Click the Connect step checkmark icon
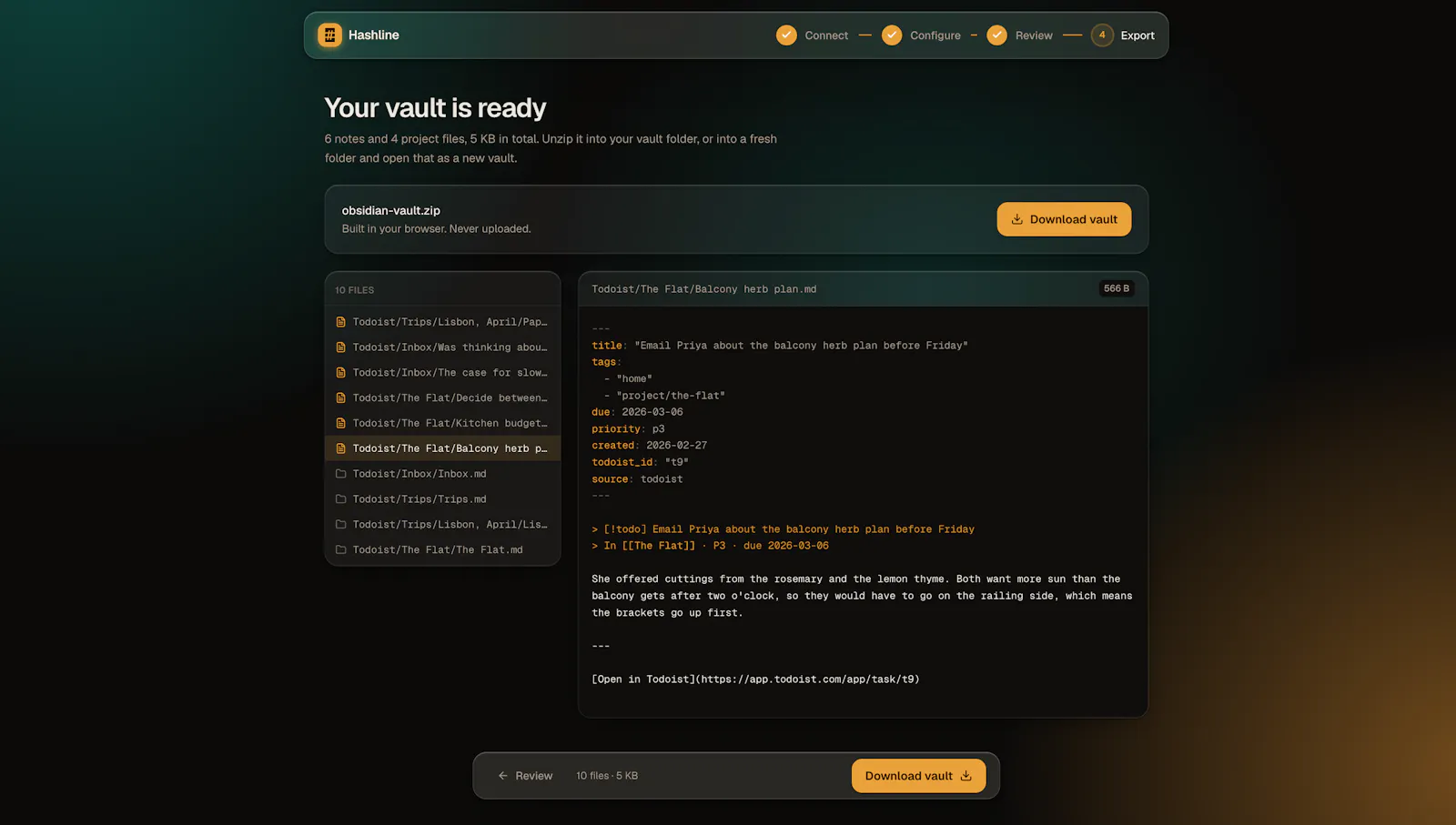The image size is (1456, 825). (x=786, y=35)
